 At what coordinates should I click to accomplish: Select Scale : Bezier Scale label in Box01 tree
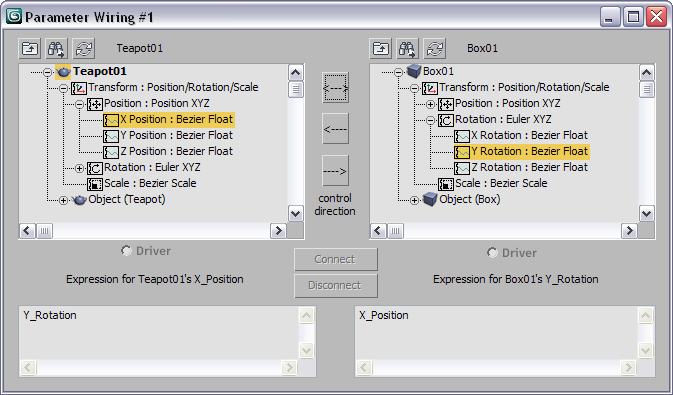click(x=501, y=183)
